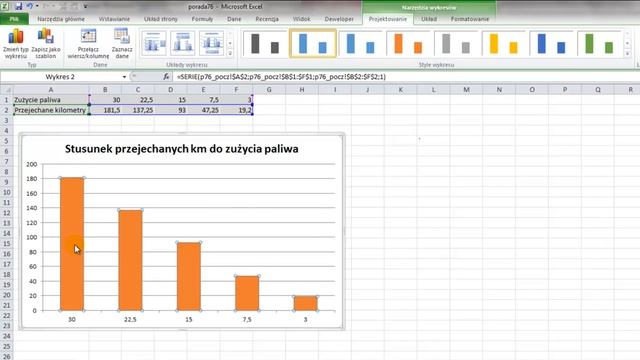The width and height of the screenshot is (640, 360).
Task: Click the vertical axis label 200
Action: point(31,164)
